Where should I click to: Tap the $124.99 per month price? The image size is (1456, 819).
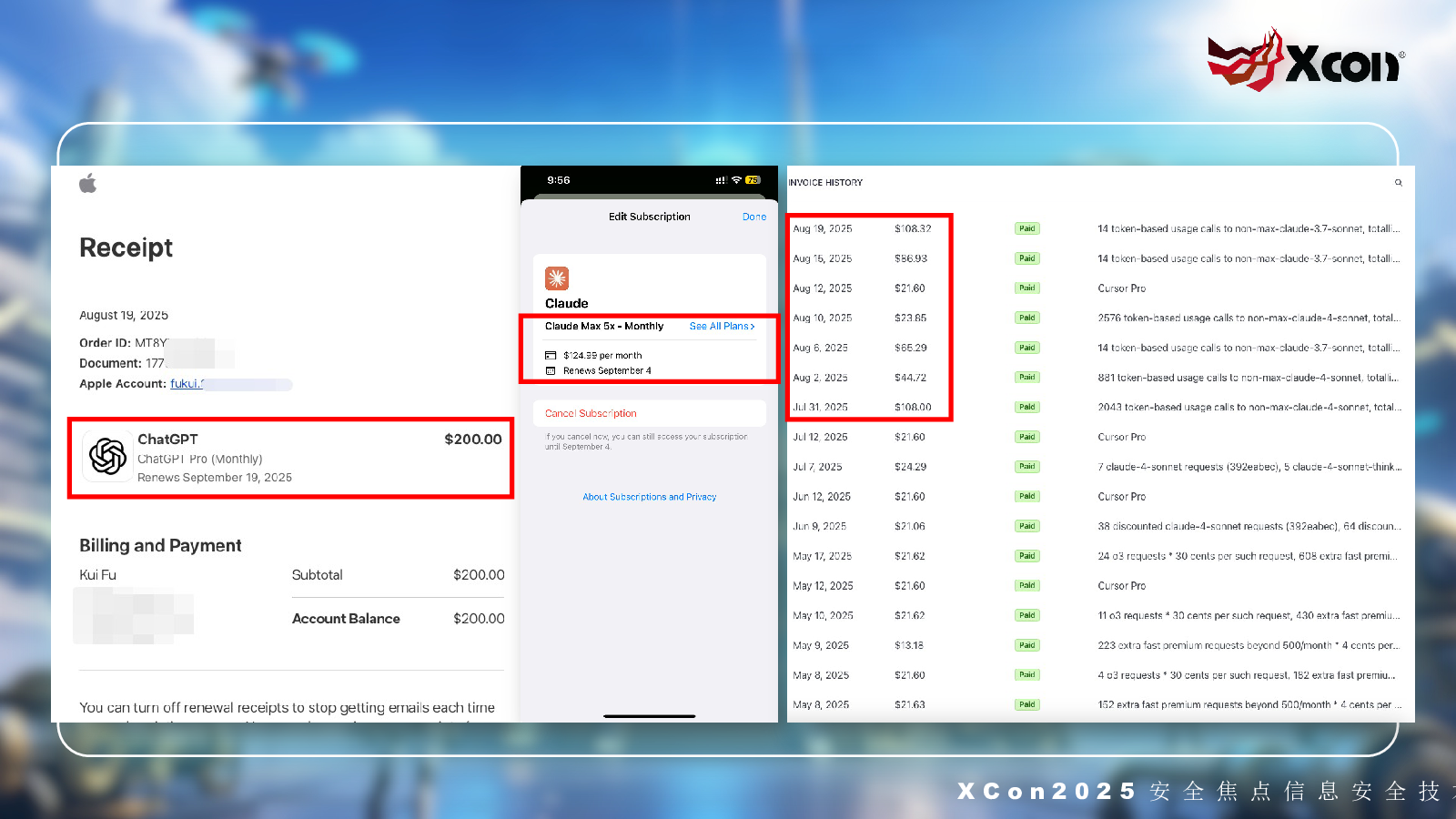[x=602, y=356]
